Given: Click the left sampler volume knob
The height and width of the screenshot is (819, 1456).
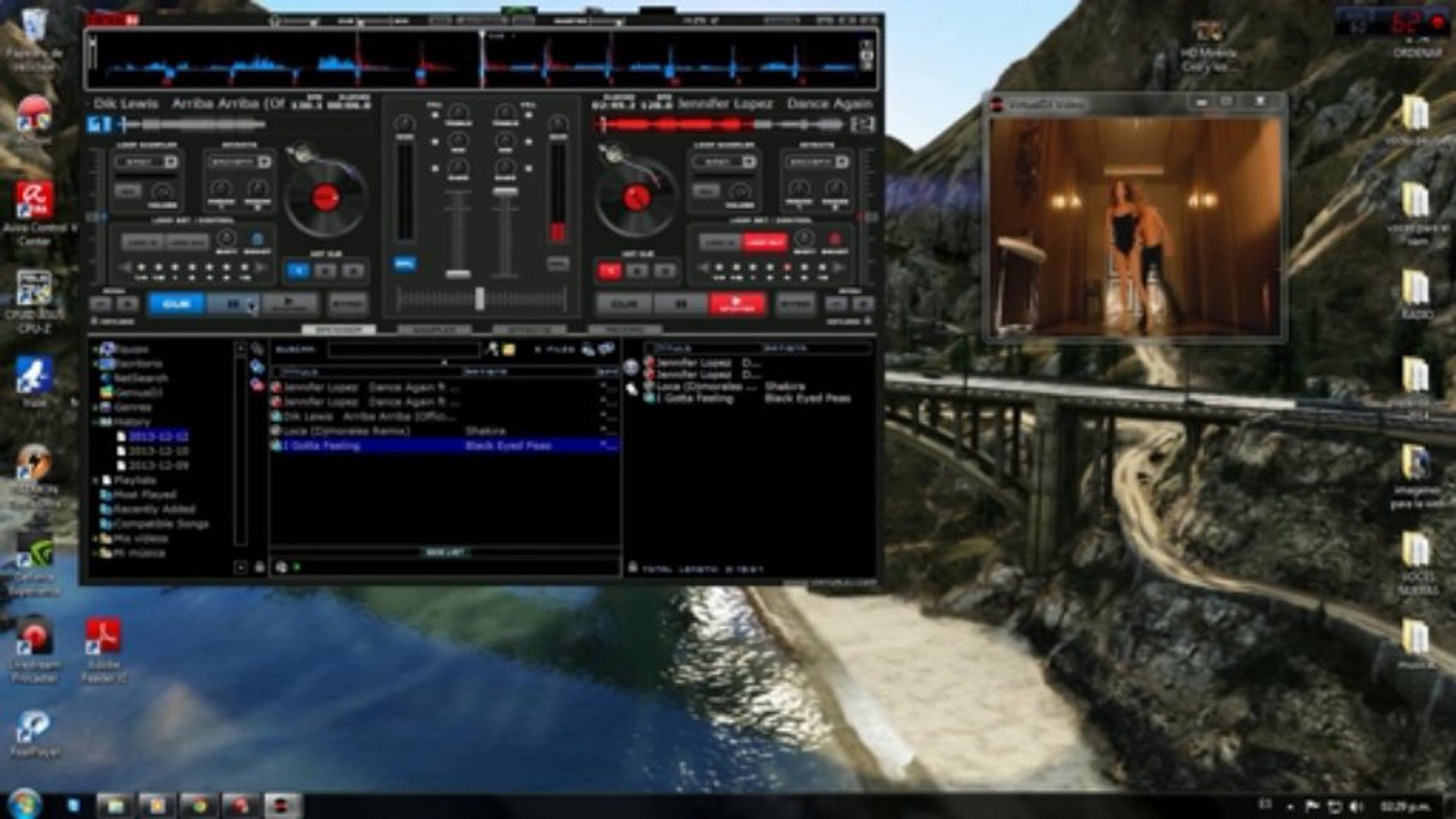Looking at the screenshot, I should [162, 191].
